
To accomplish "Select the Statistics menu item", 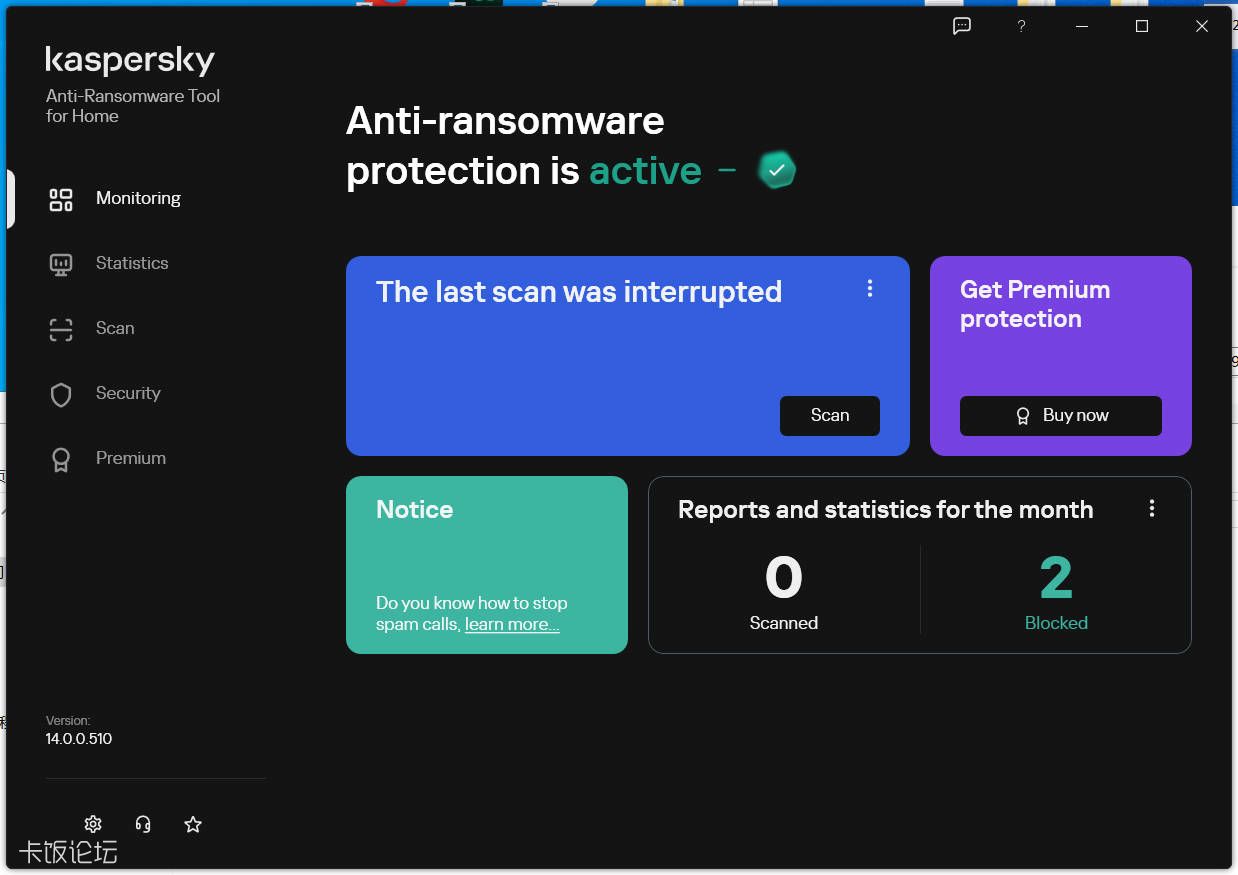I will point(132,263).
